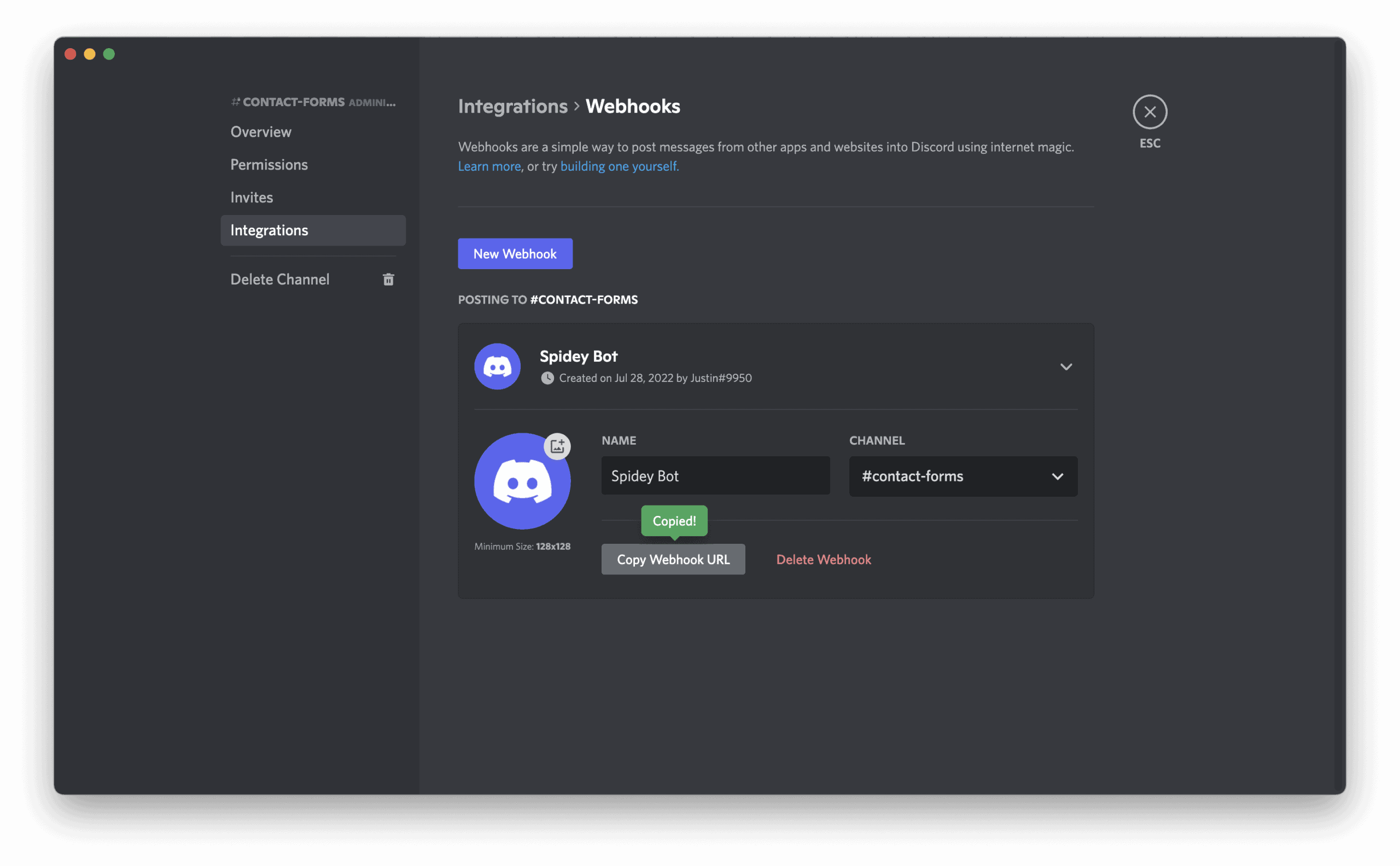Image resolution: width=1400 pixels, height=866 pixels.
Task: Switch to the Permissions tab
Action: [269, 165]
